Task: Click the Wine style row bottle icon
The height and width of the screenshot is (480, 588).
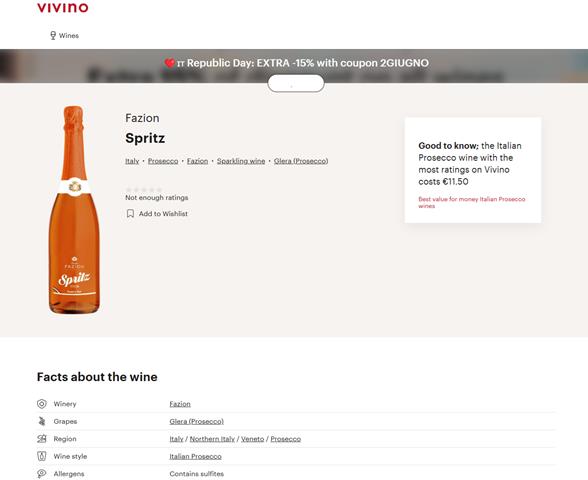Action: click(42, 456)
